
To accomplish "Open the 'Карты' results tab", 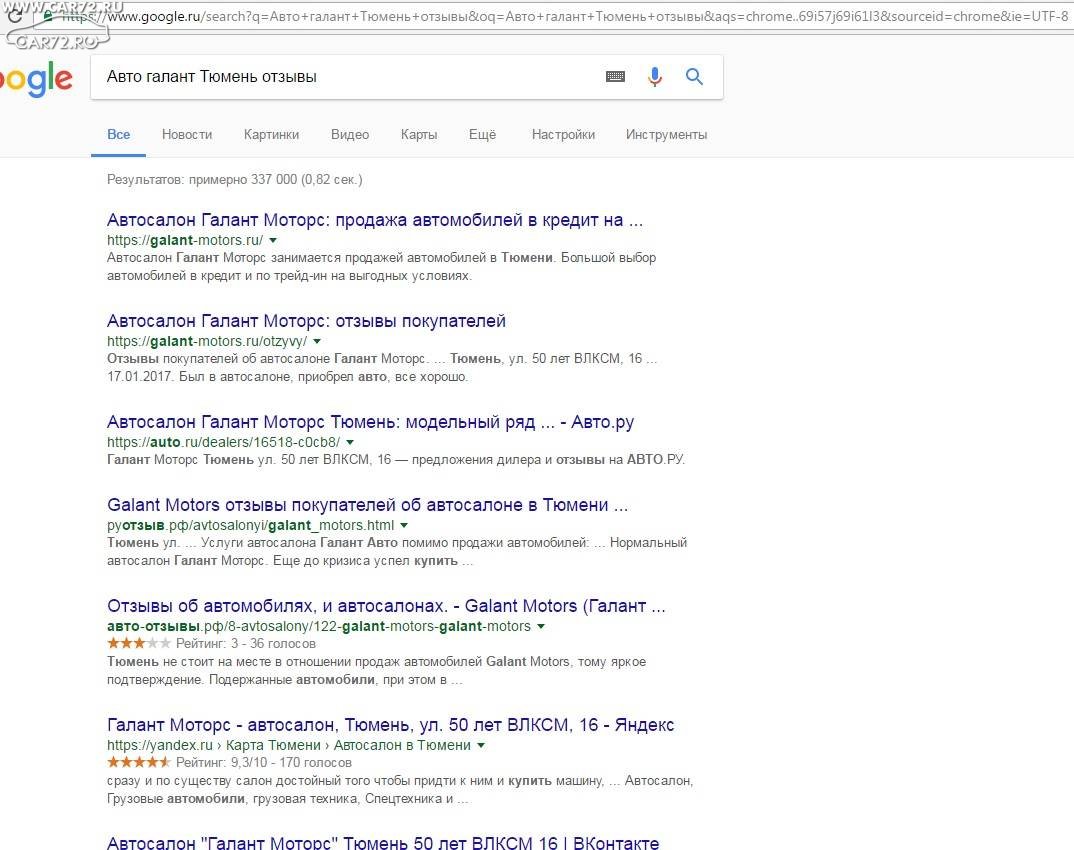I will pos(419,134).
